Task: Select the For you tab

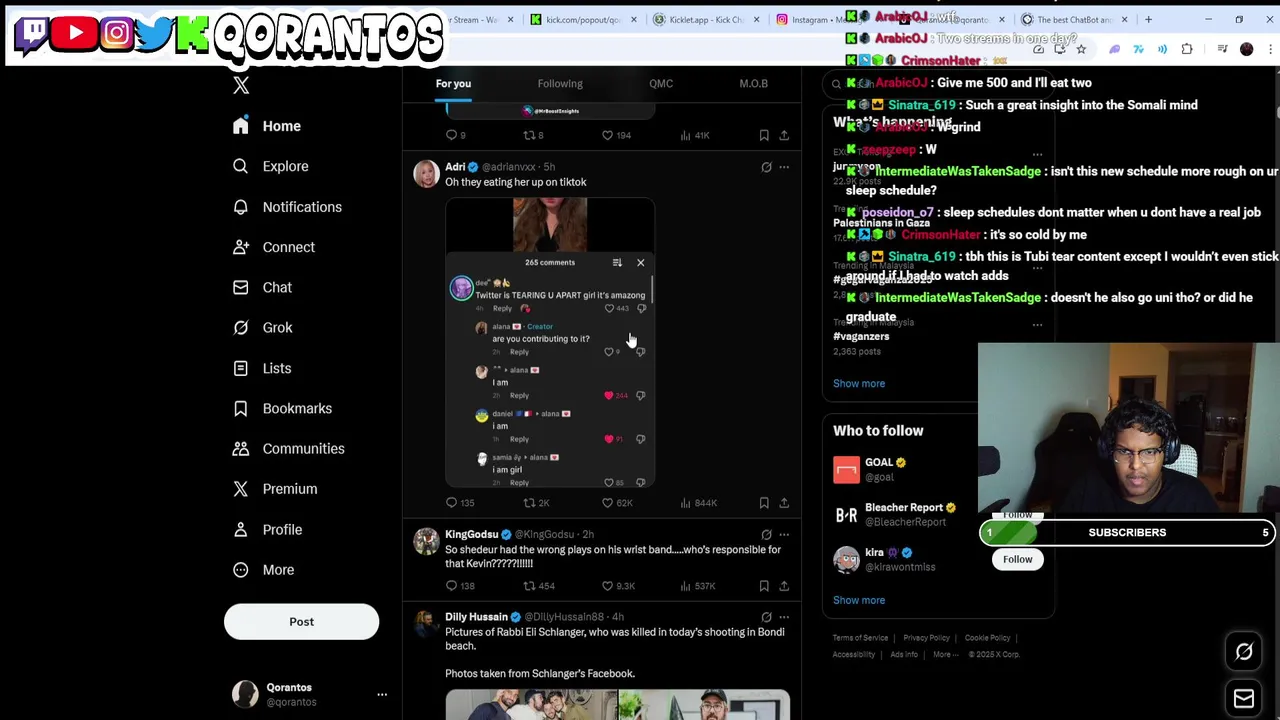Action: 453,84
